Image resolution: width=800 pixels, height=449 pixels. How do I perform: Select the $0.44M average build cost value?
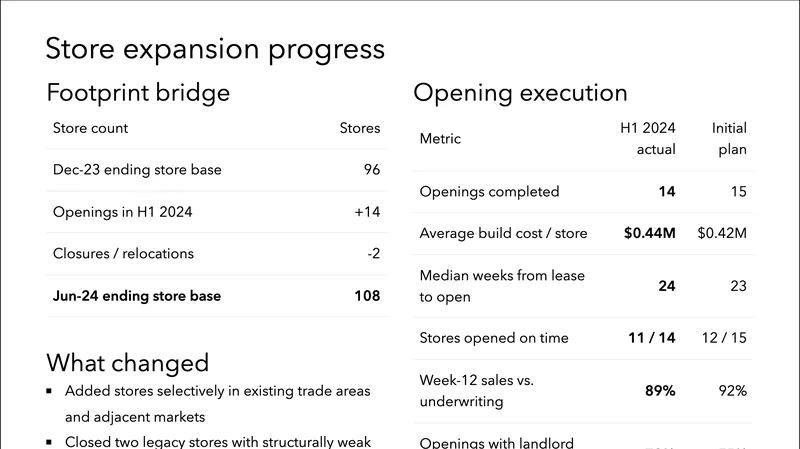click(x=649, y=233)
